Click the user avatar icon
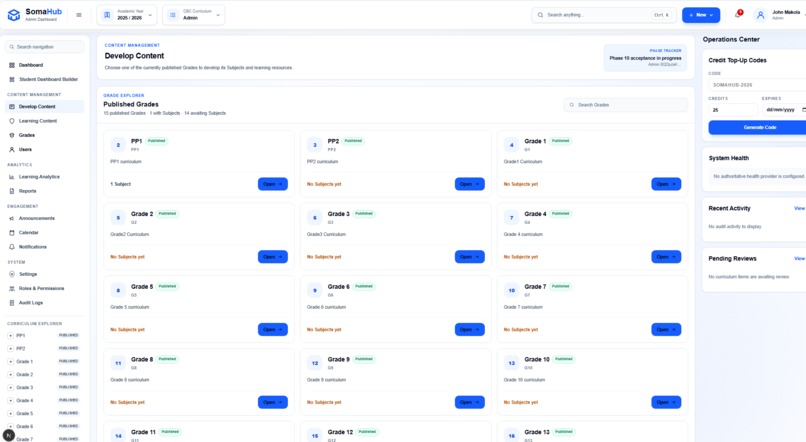The width and height of the screenshot is (806, 442). coord(760,15)
